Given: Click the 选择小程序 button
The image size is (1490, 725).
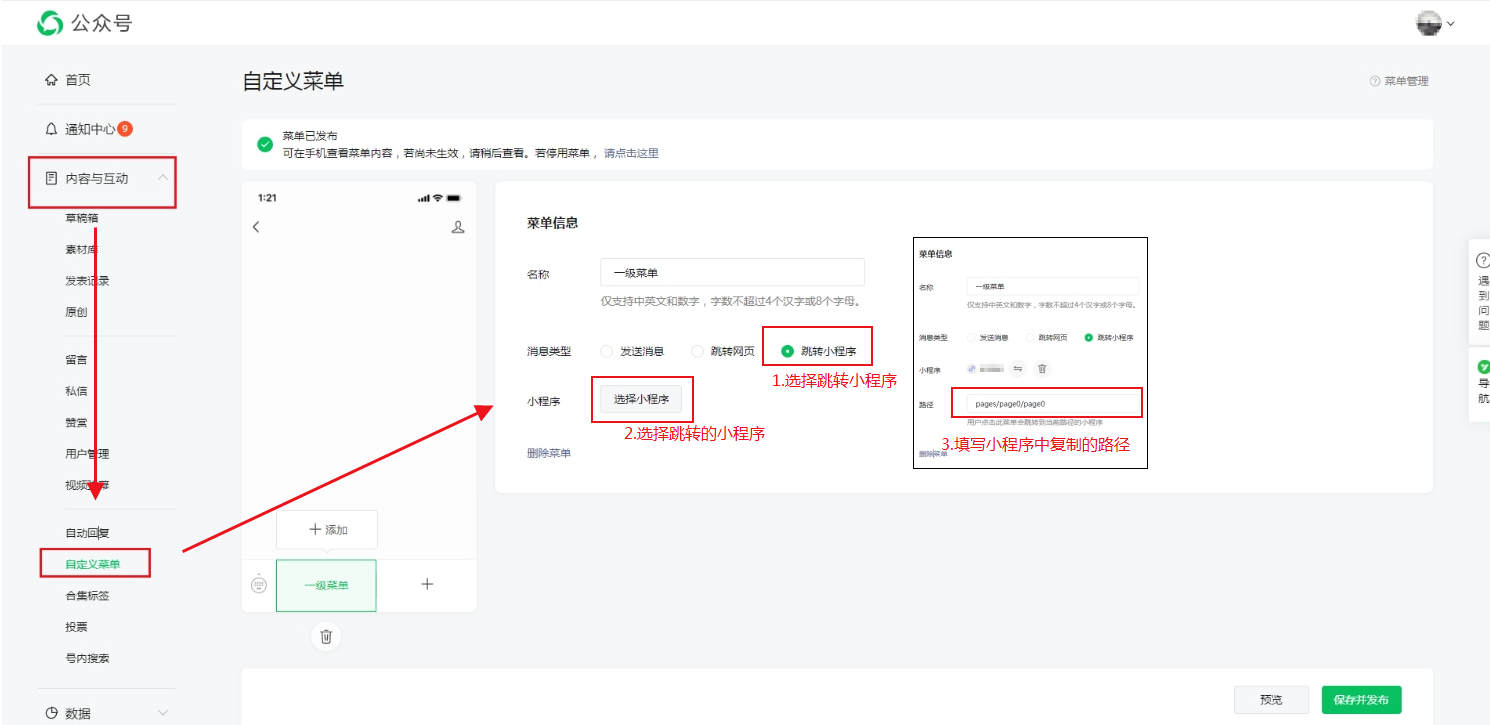Looking at the screenshot, I should [x=641, y=399].
